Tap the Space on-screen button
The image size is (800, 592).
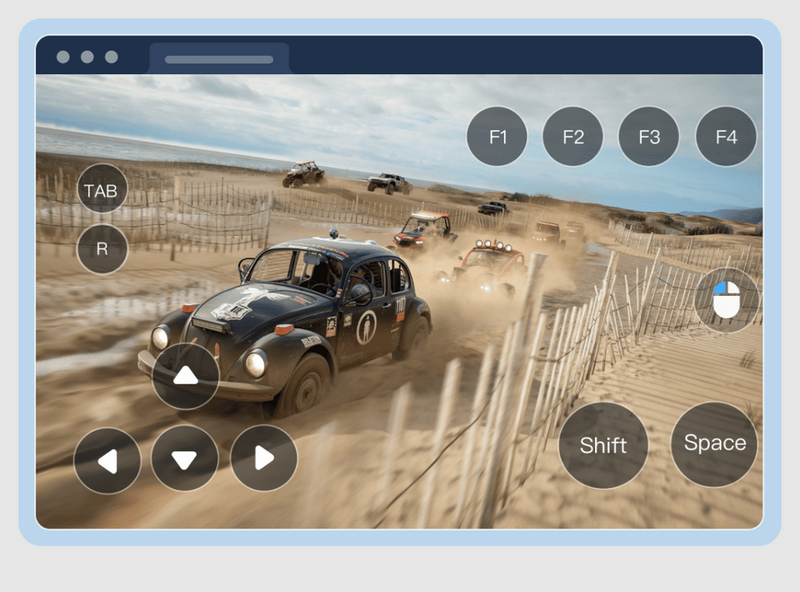[714, 444]
